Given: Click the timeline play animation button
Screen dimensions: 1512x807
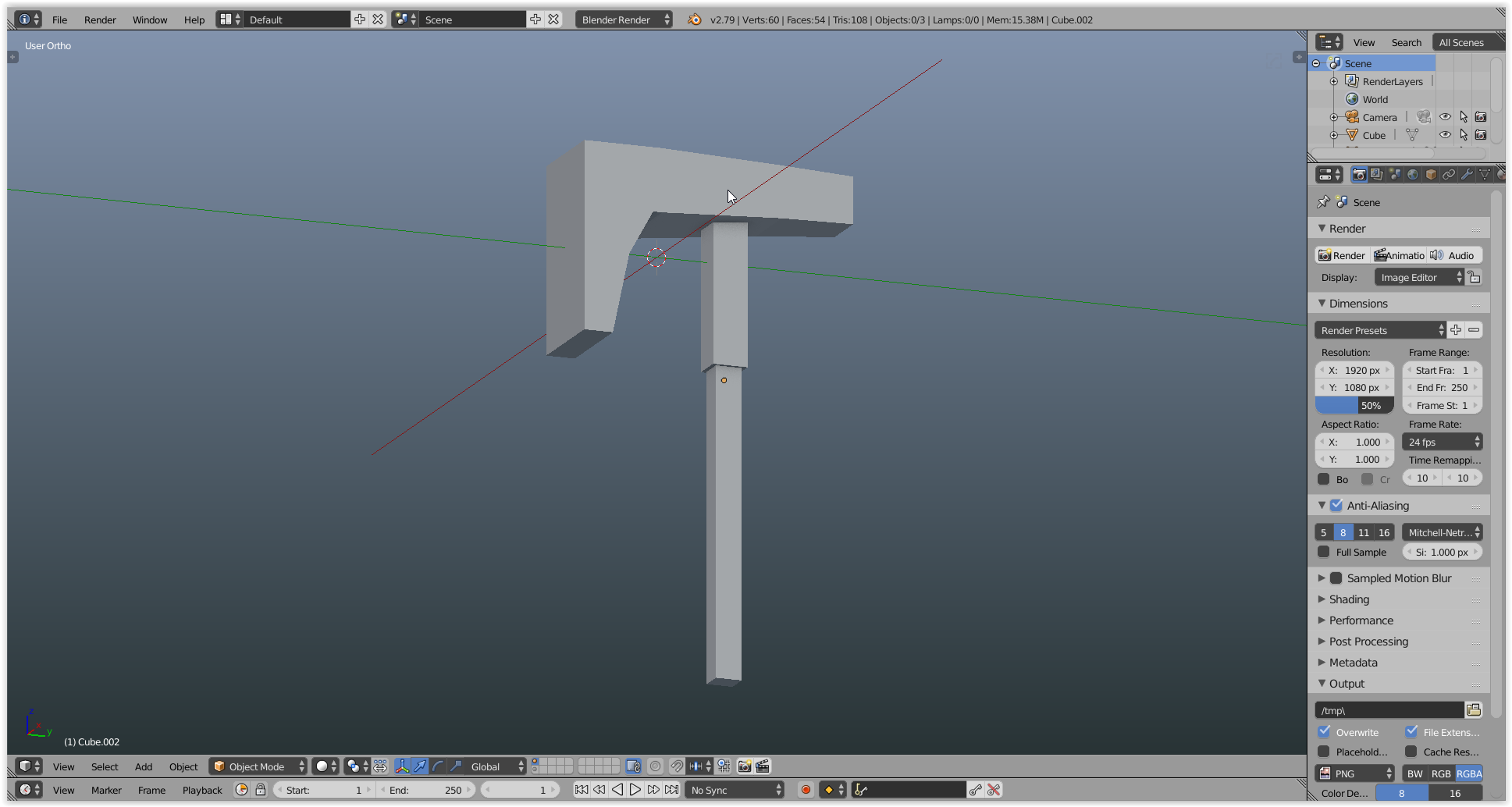Looking at the screenshot, I should [635, 790].
